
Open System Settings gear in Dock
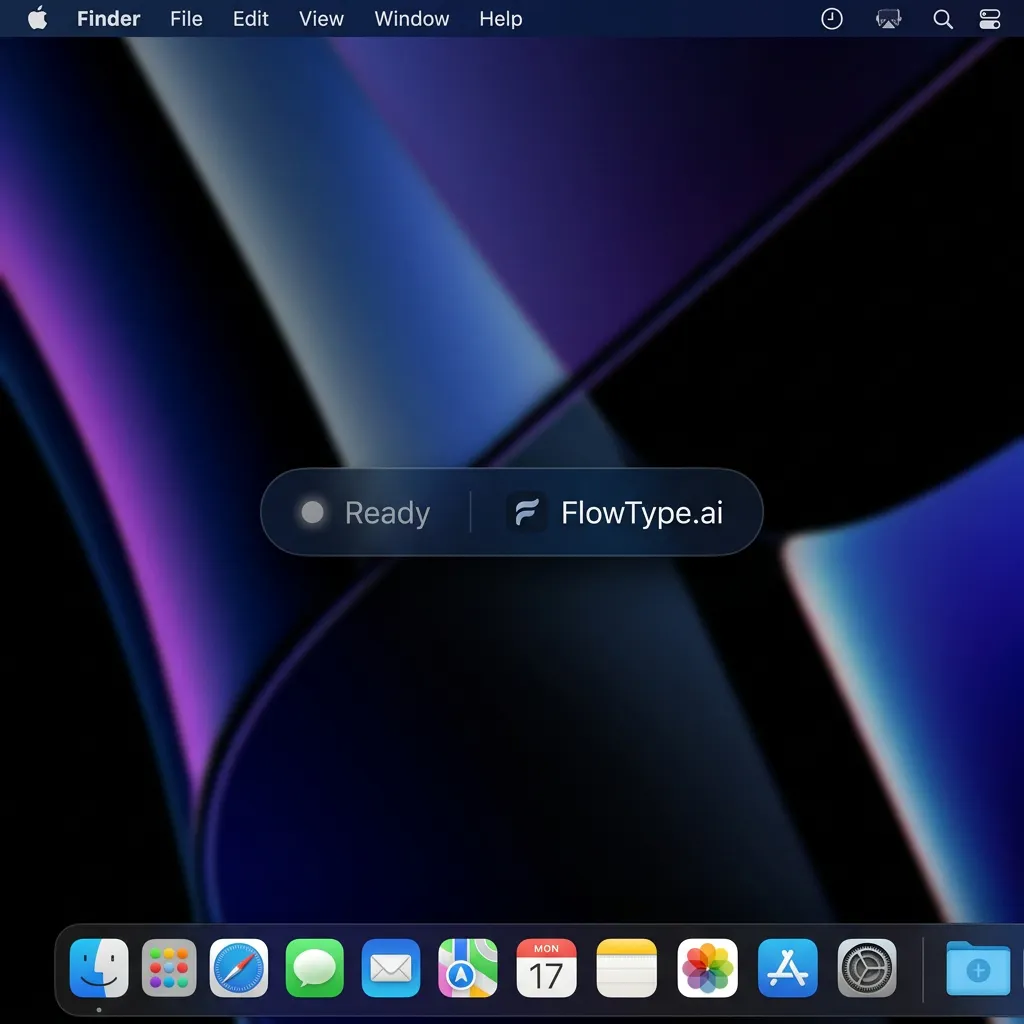point(867,968)
